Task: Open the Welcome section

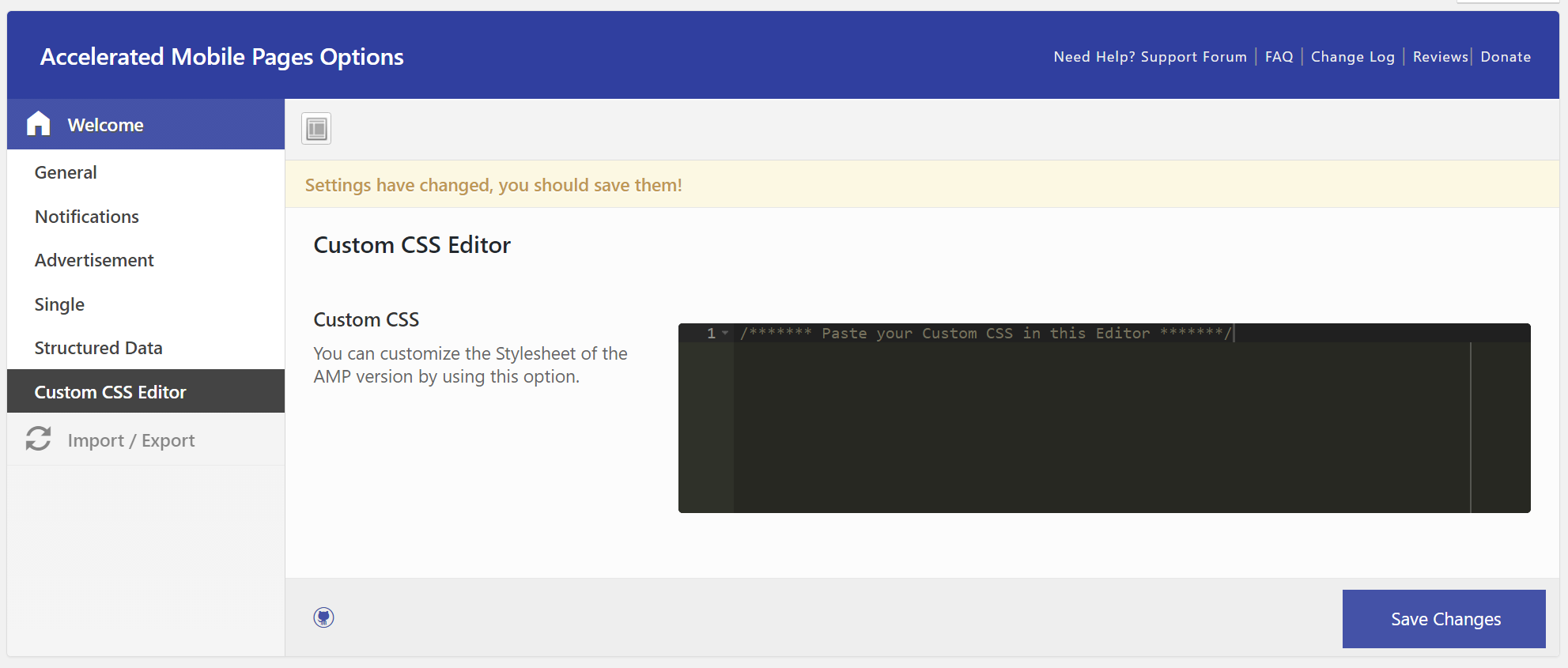Action: pyautogui.click(x=145, y=124)
